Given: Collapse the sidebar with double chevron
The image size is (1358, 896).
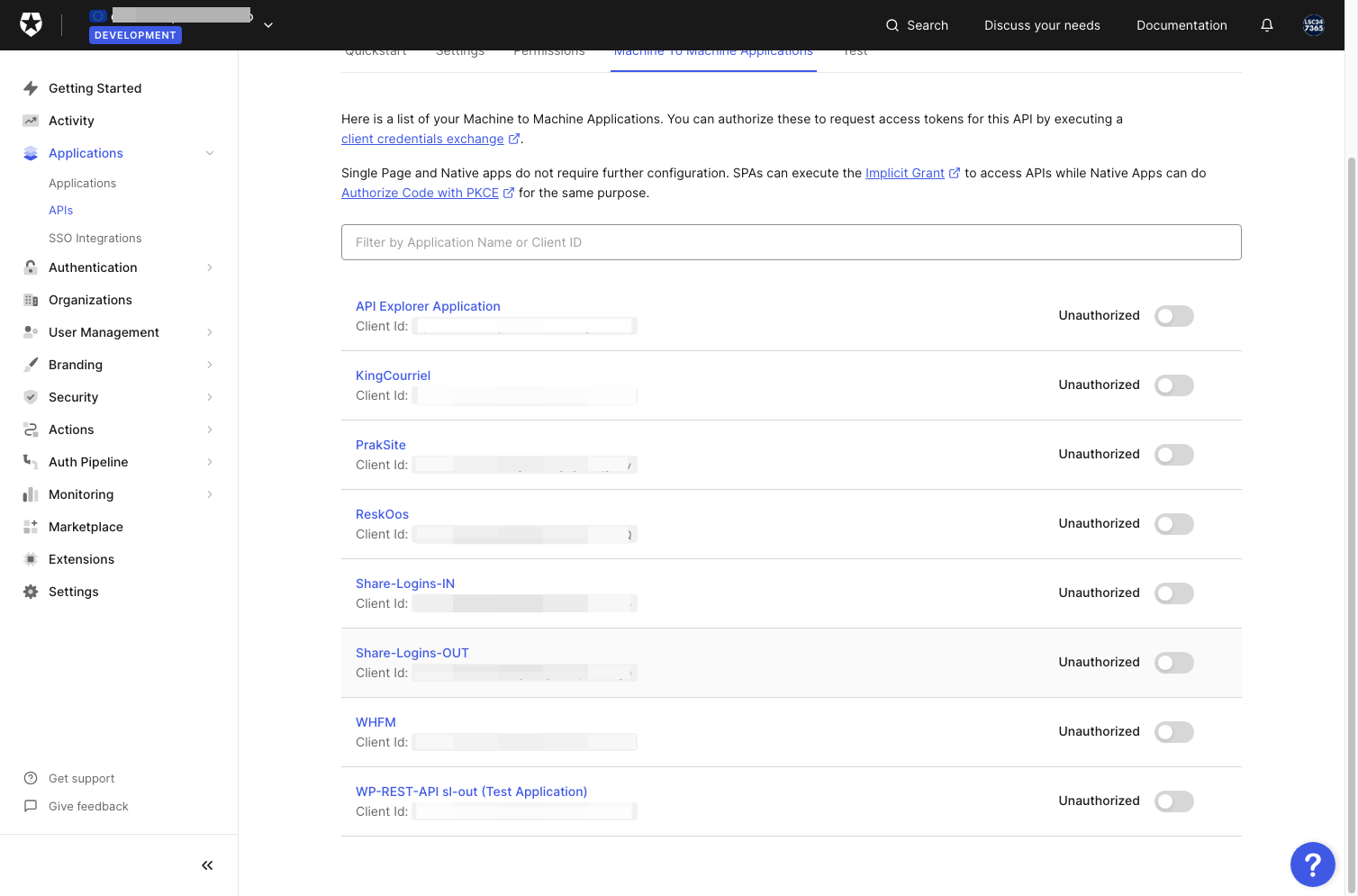Looking at the screenshot, I should click(x=207, y=865).
